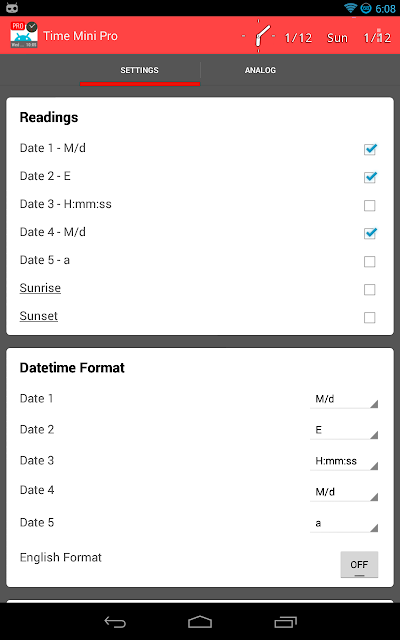This screenshot has width=400, height=640.
Task: Switch to the Analog tab
Action: click(260, 70)
